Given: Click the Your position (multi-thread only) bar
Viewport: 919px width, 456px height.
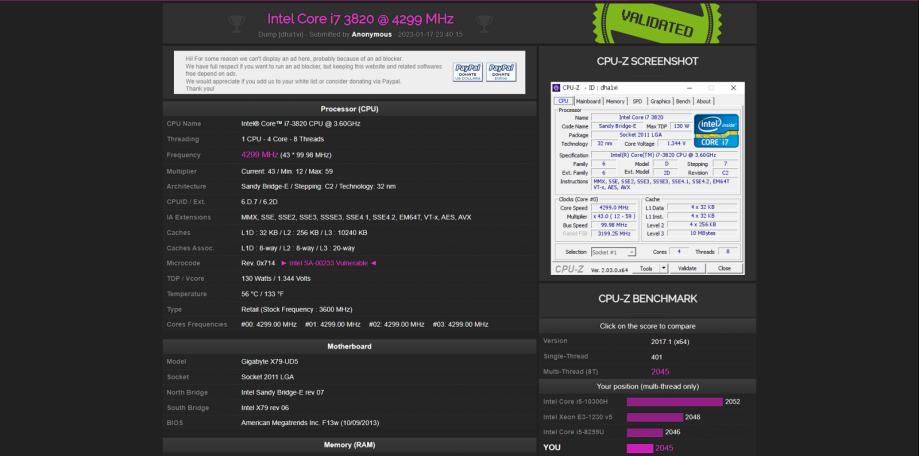Looking at the screenshot, I should [648, 387].
